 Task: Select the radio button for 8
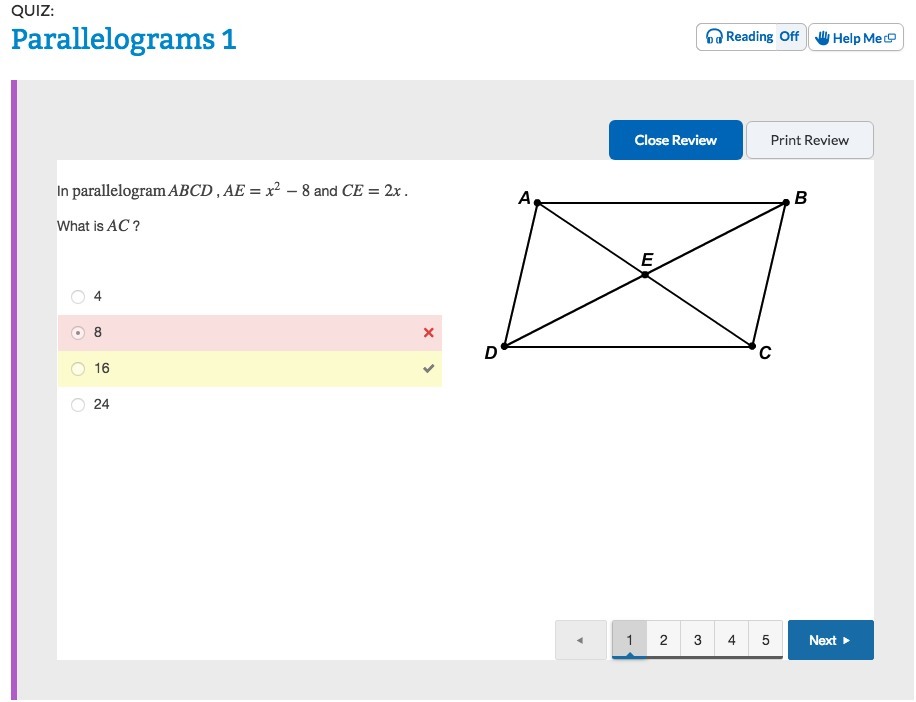click(x=78, y=333)
